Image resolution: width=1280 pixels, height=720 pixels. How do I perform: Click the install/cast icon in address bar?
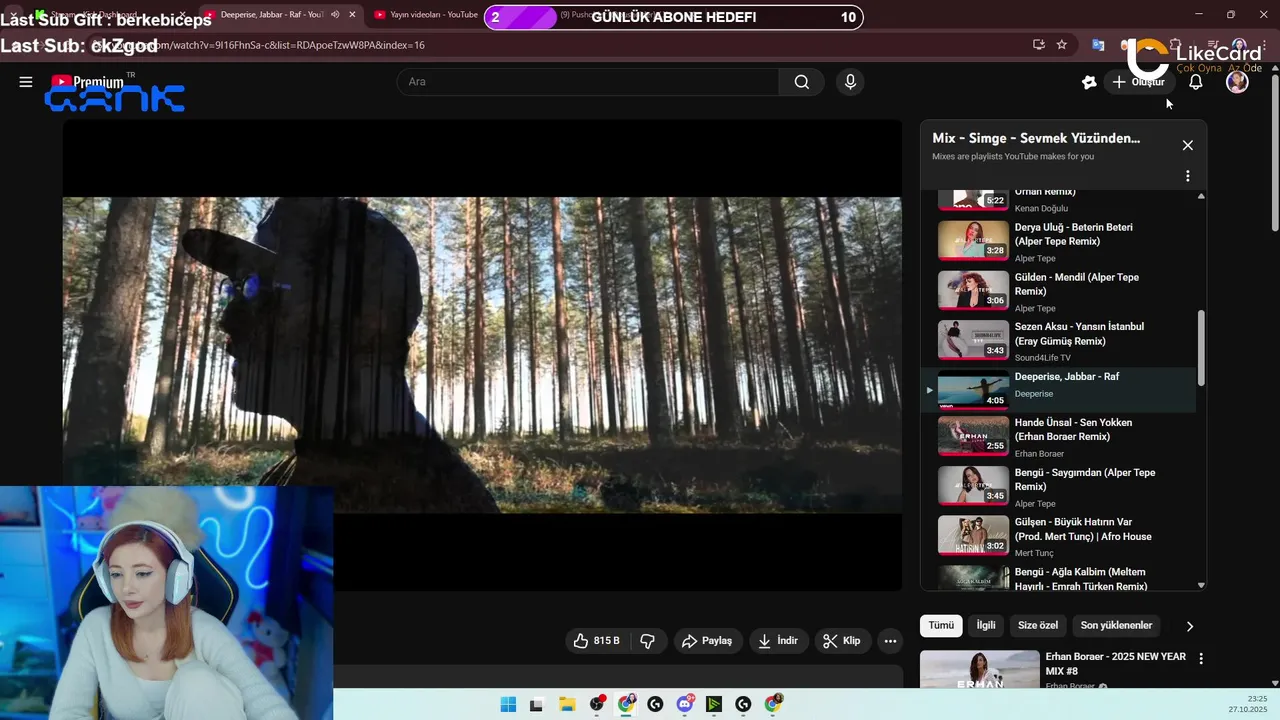click(x=1038, y=45)
